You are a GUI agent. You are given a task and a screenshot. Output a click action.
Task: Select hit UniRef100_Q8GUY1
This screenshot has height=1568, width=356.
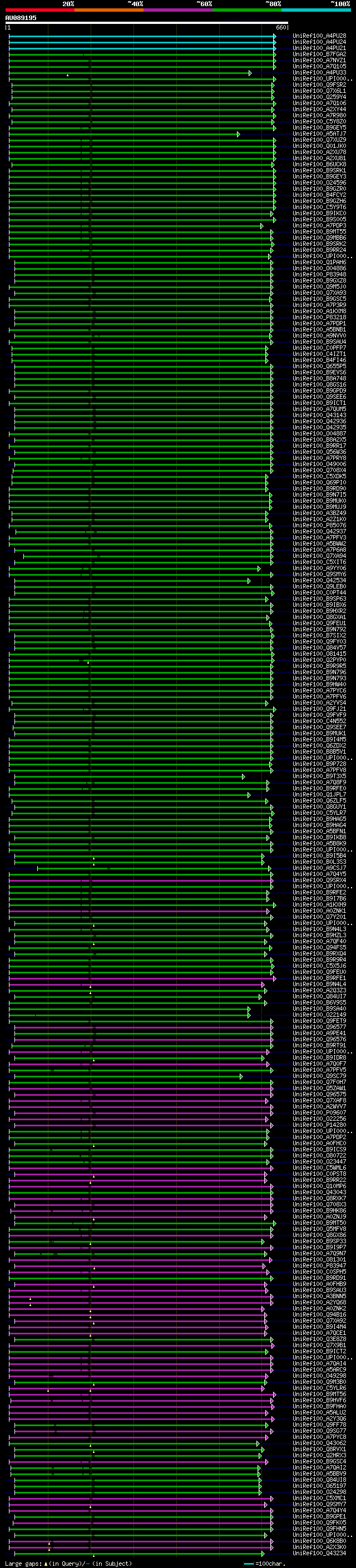coord(319,807)
